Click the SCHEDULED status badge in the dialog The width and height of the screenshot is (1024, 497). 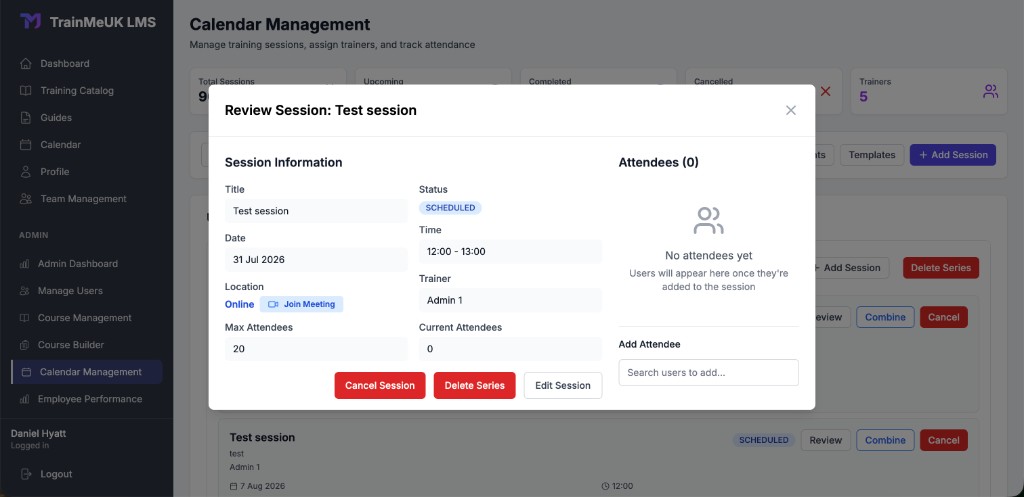tap(451, 208)
